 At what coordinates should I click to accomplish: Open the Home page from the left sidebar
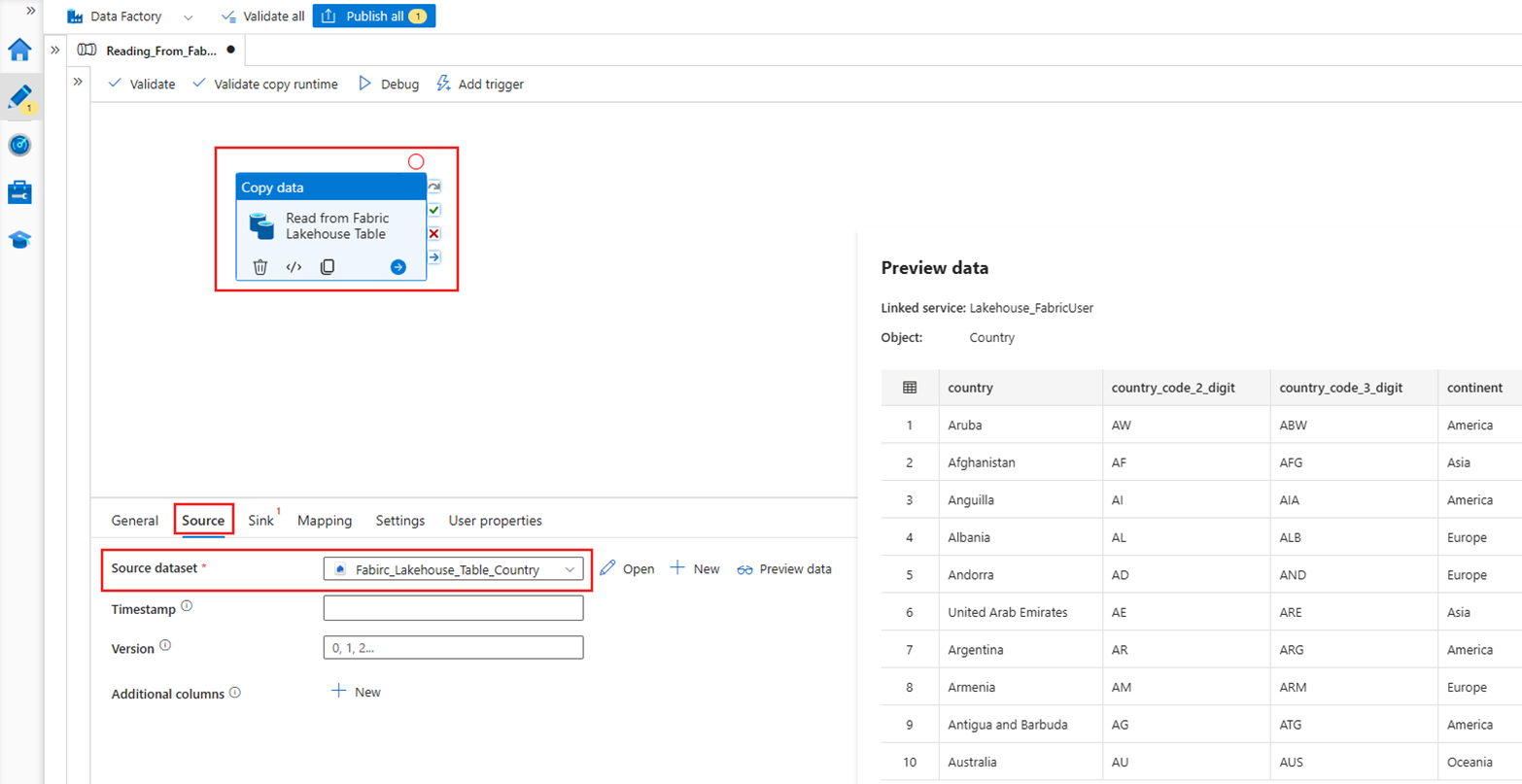[x=19, y=51]
